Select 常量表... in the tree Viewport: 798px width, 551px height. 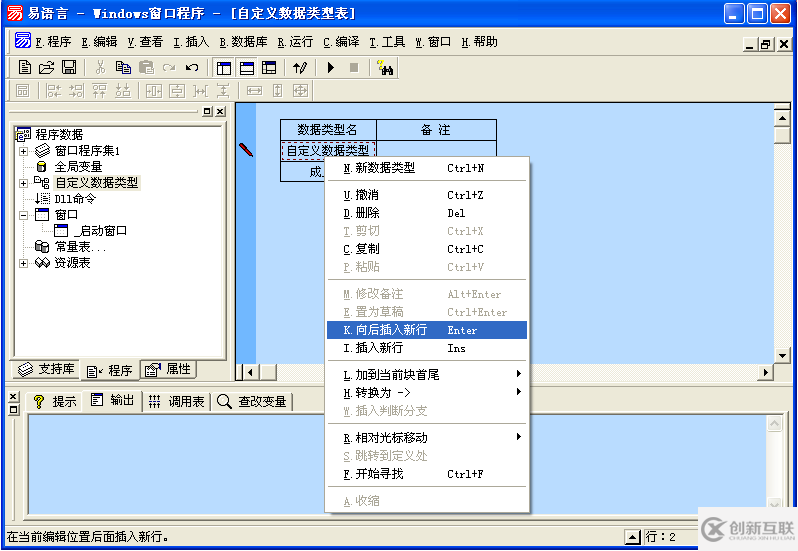[x=80, y=247]
